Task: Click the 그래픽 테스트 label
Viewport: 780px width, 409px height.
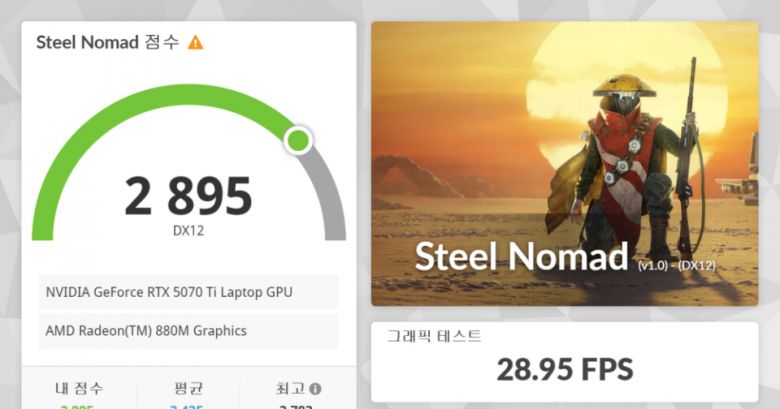Action: pyautogui.click(x=434, y=337)
